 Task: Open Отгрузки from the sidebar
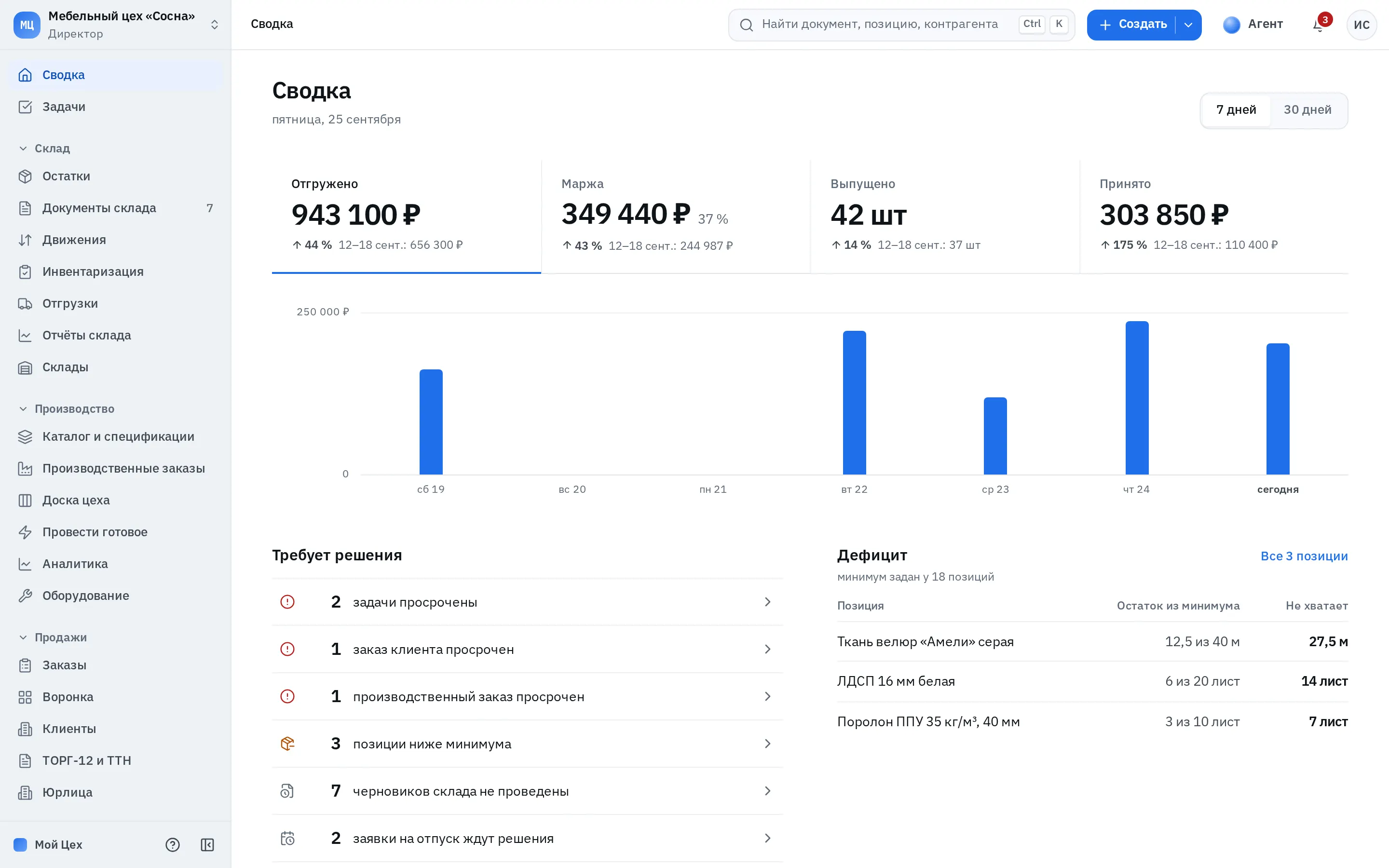116,304
